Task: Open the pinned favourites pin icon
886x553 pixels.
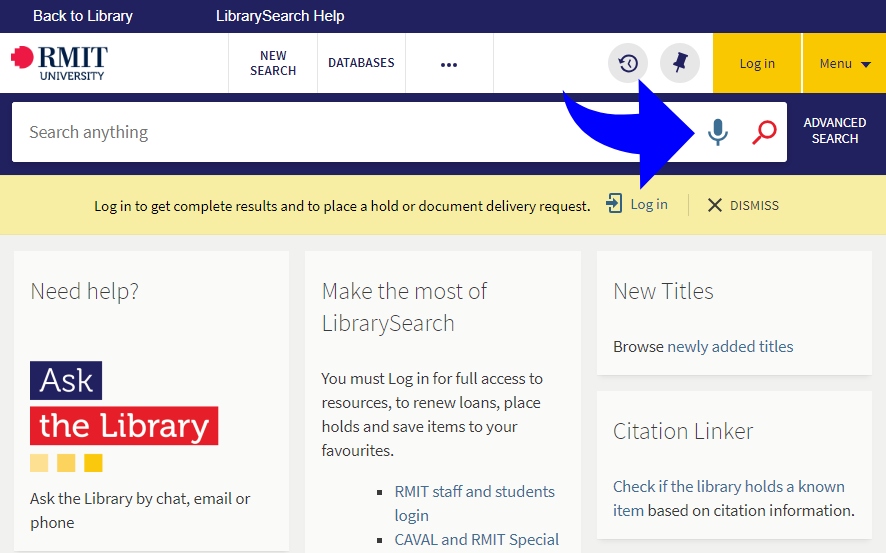Action: coord(680,63)
